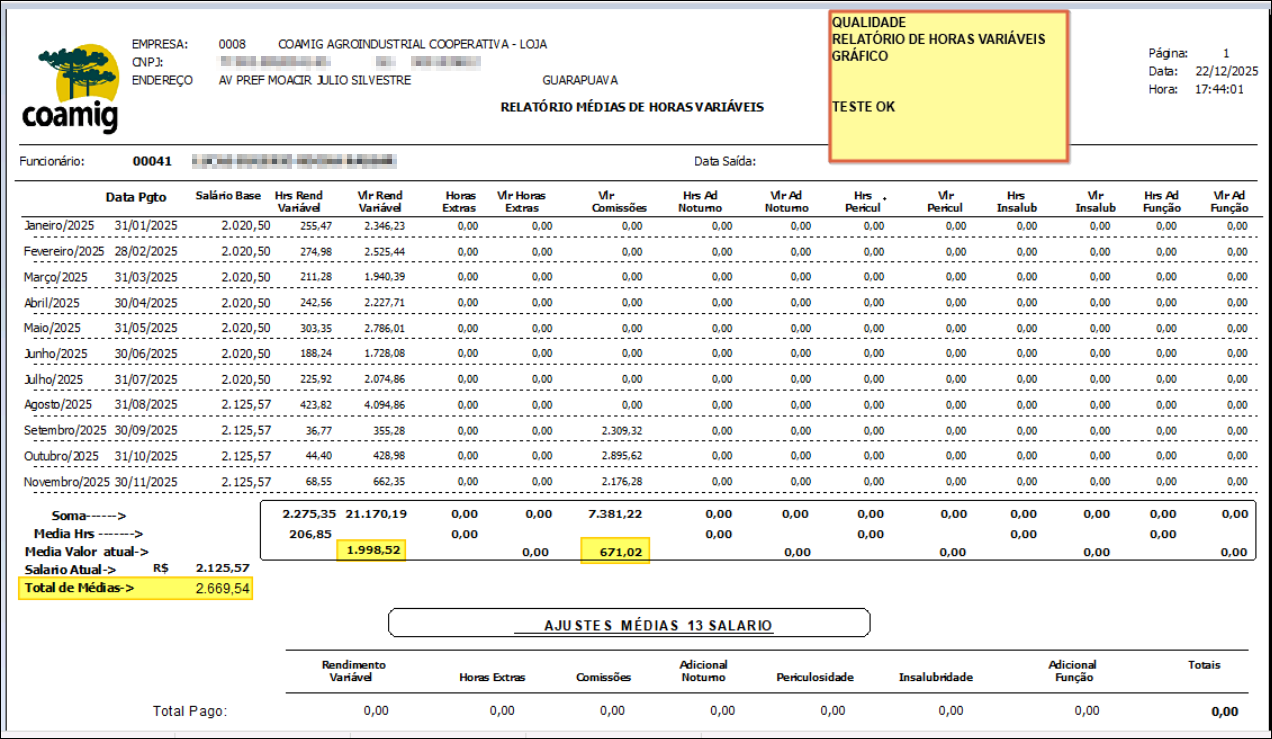Click the Data Saída label

725,160
